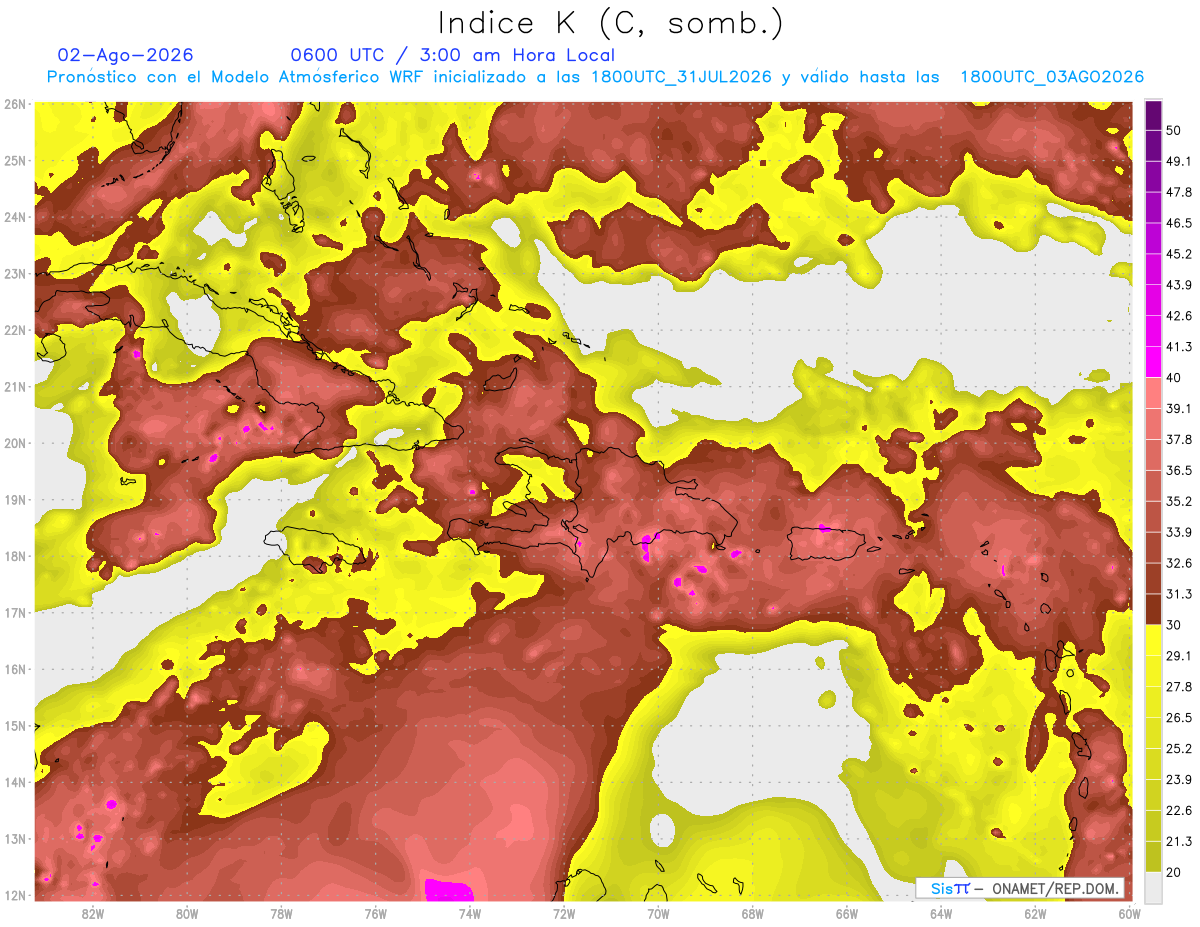Viewport: 1200px width, 927px height.
Task: Click the 39.1 value on the color scale
Action: (x=1178, y=409)
